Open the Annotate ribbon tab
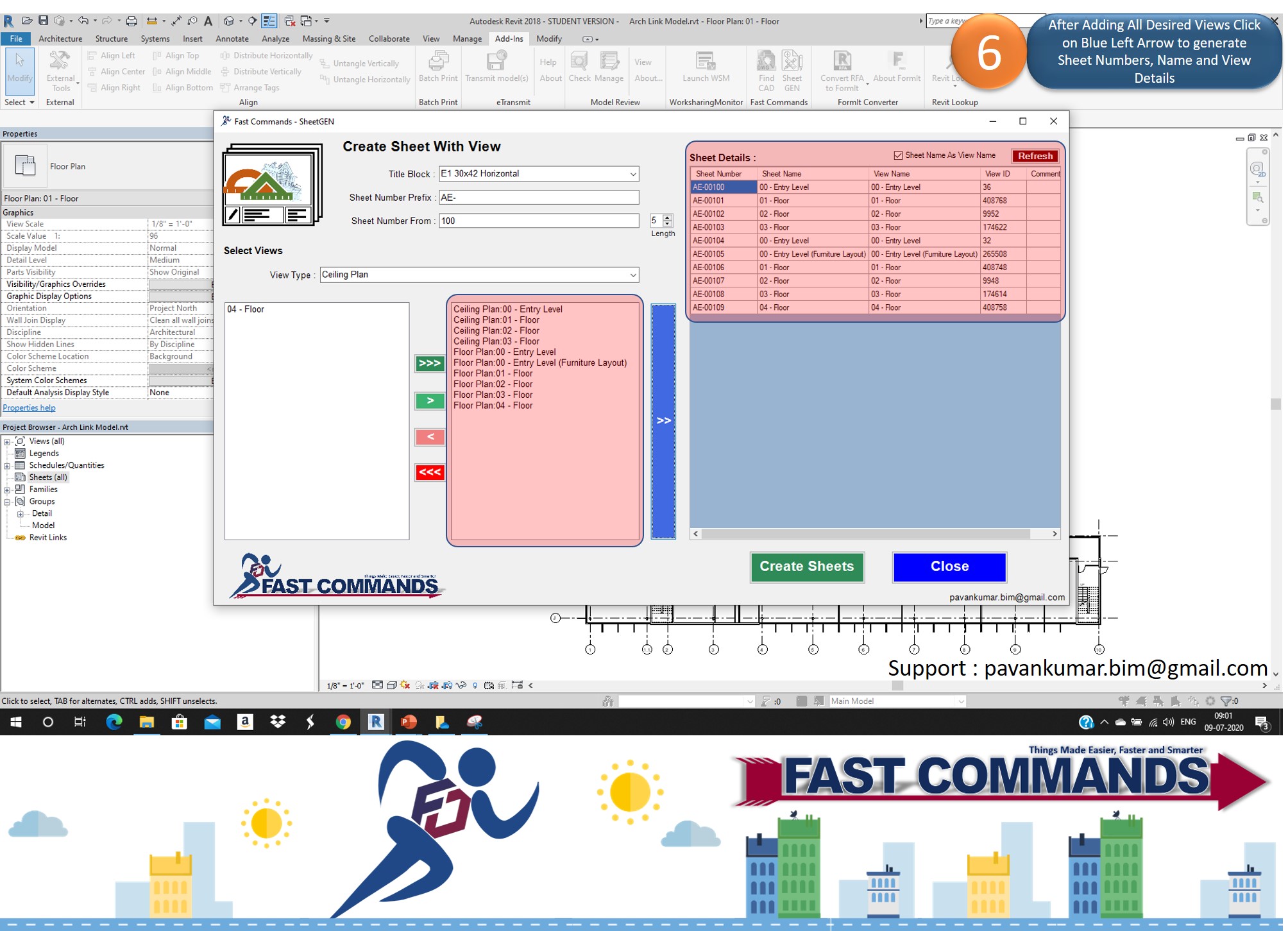 coord(232,38)
